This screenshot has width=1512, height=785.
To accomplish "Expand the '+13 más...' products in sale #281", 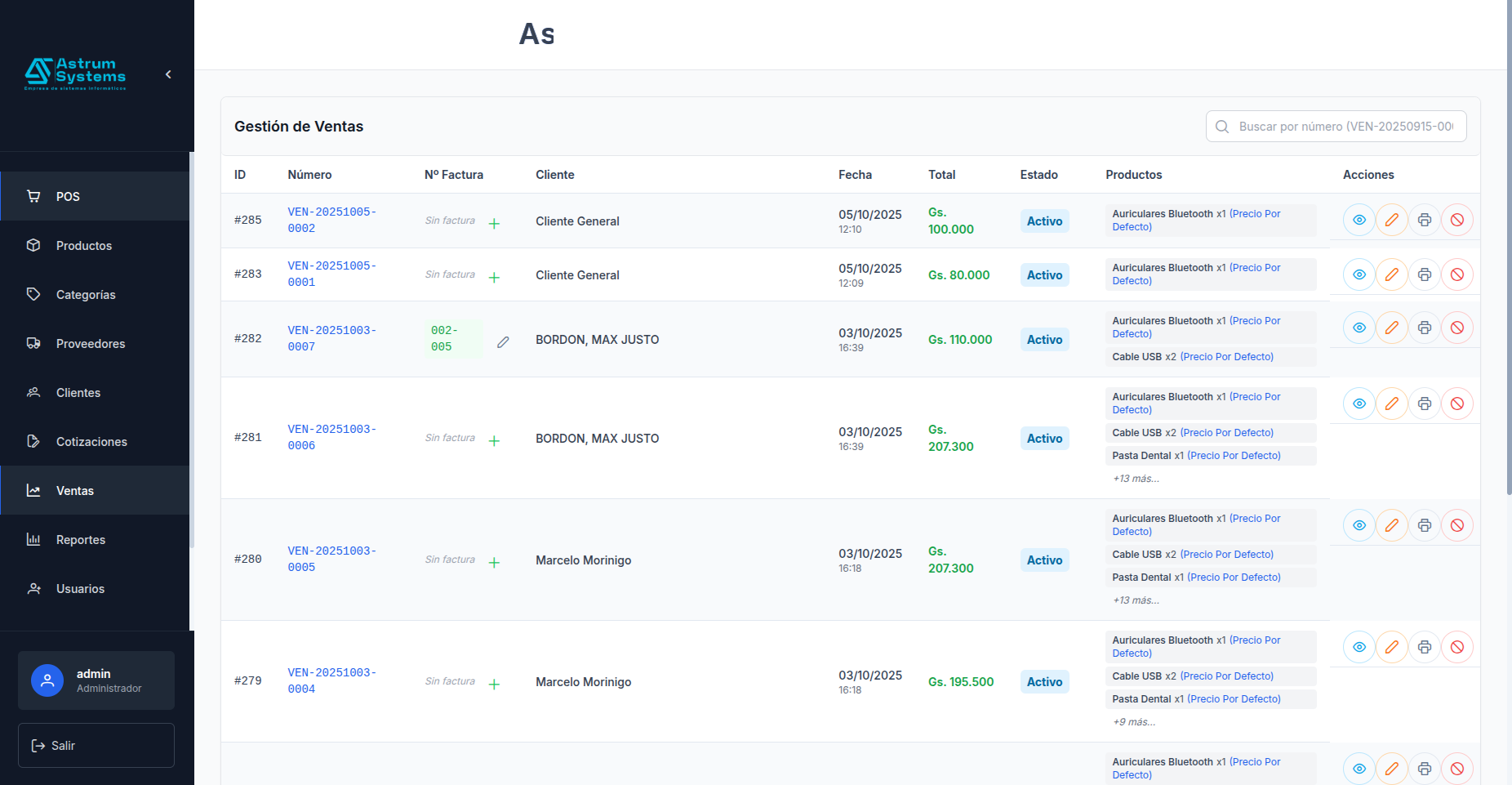I will point(1136,479).
